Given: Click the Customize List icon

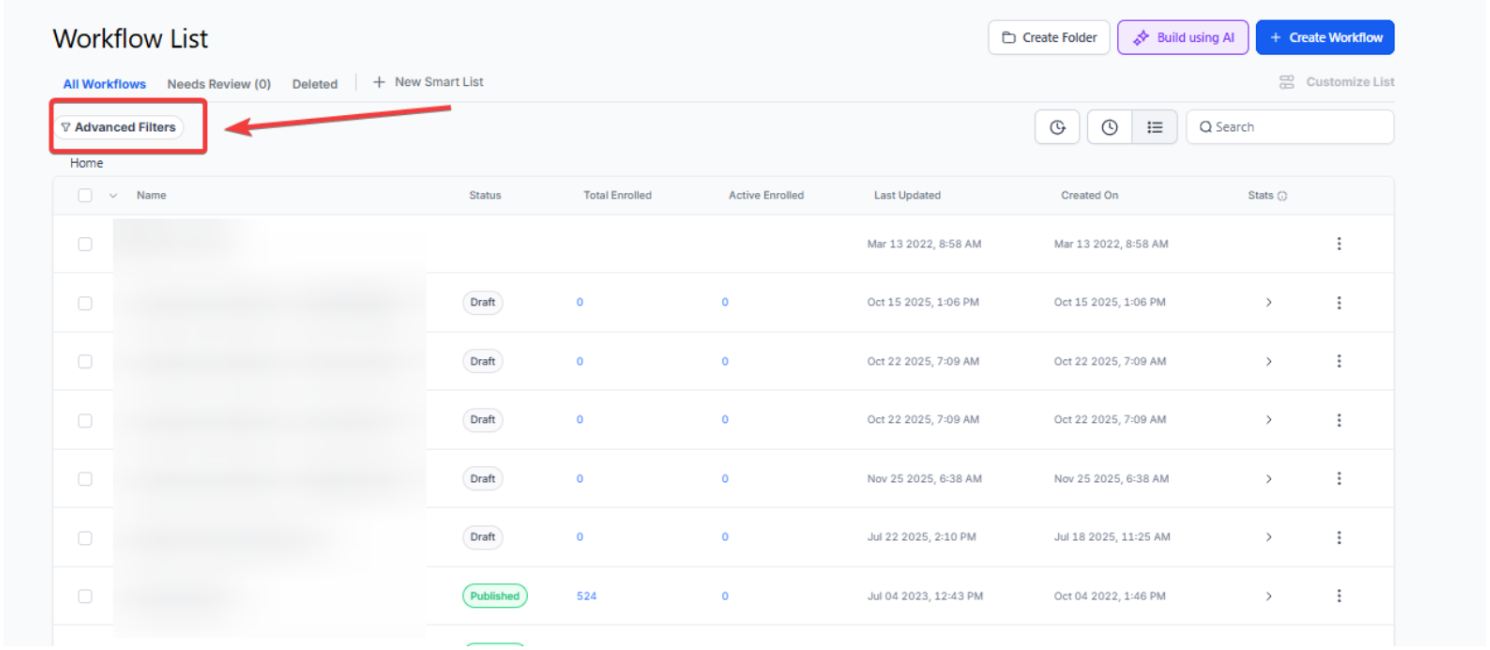Looking at the screenshot, I should (1287, 82).
